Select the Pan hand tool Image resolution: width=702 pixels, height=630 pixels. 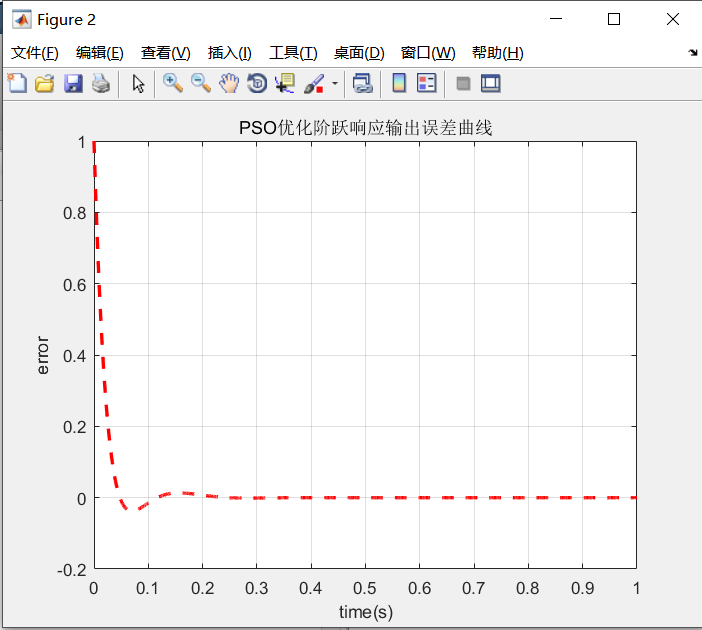(x=229, y=83)
